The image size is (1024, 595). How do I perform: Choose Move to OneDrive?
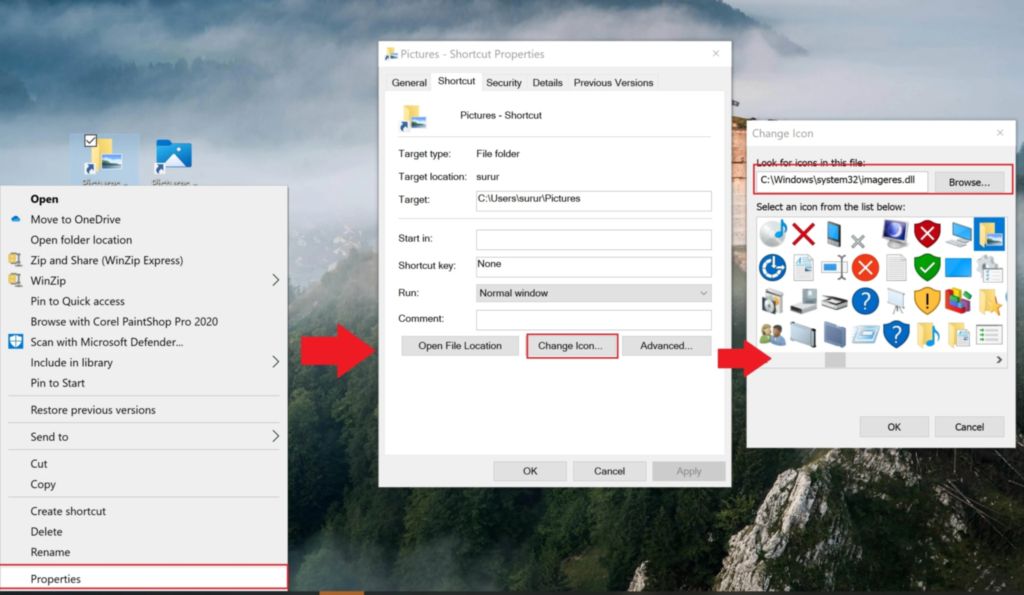[75, 219]
